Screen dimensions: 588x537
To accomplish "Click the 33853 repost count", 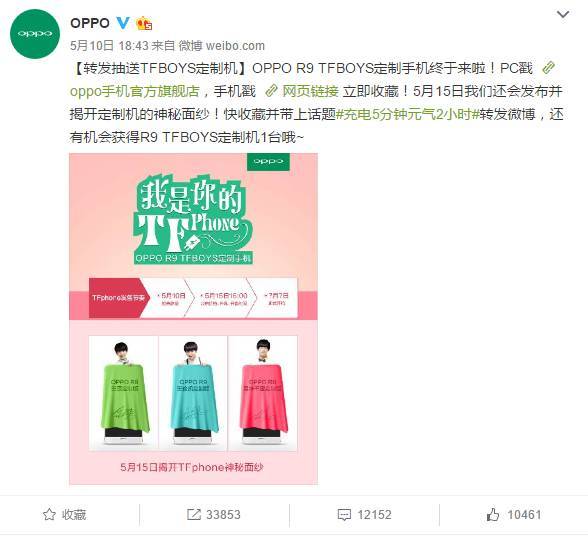I will [223, 514].
